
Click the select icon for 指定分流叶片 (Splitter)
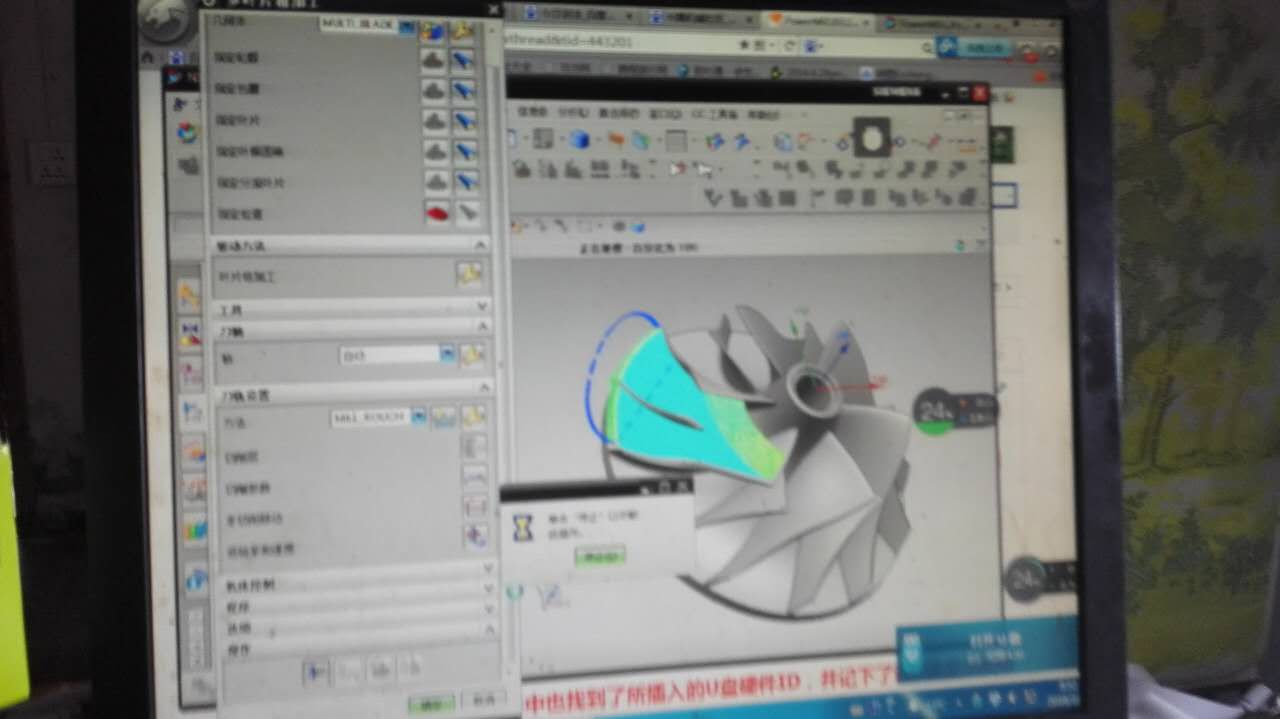tap(436, 183)
